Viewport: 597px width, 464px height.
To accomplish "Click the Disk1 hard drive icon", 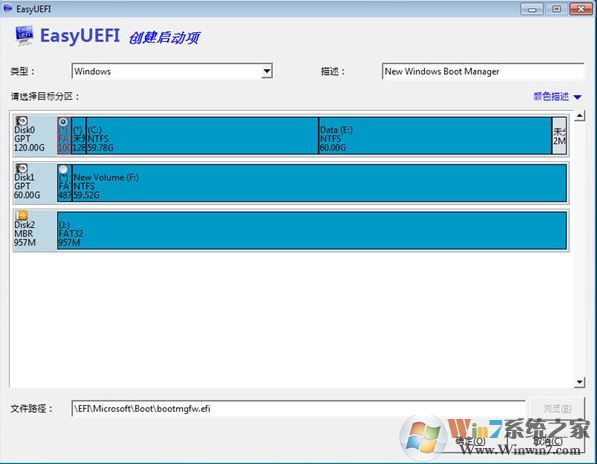I will [x=22, y=168].
